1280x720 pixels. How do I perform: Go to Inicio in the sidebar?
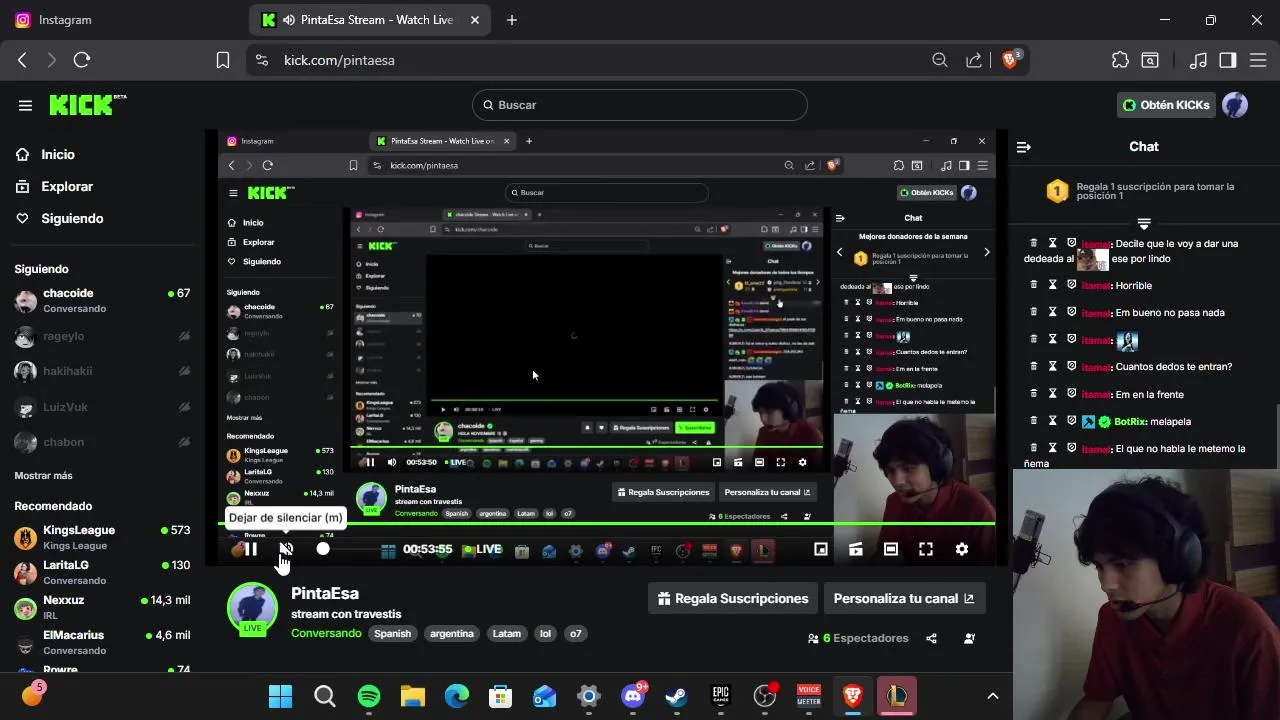pyautogui.click(x=58, y=155)
